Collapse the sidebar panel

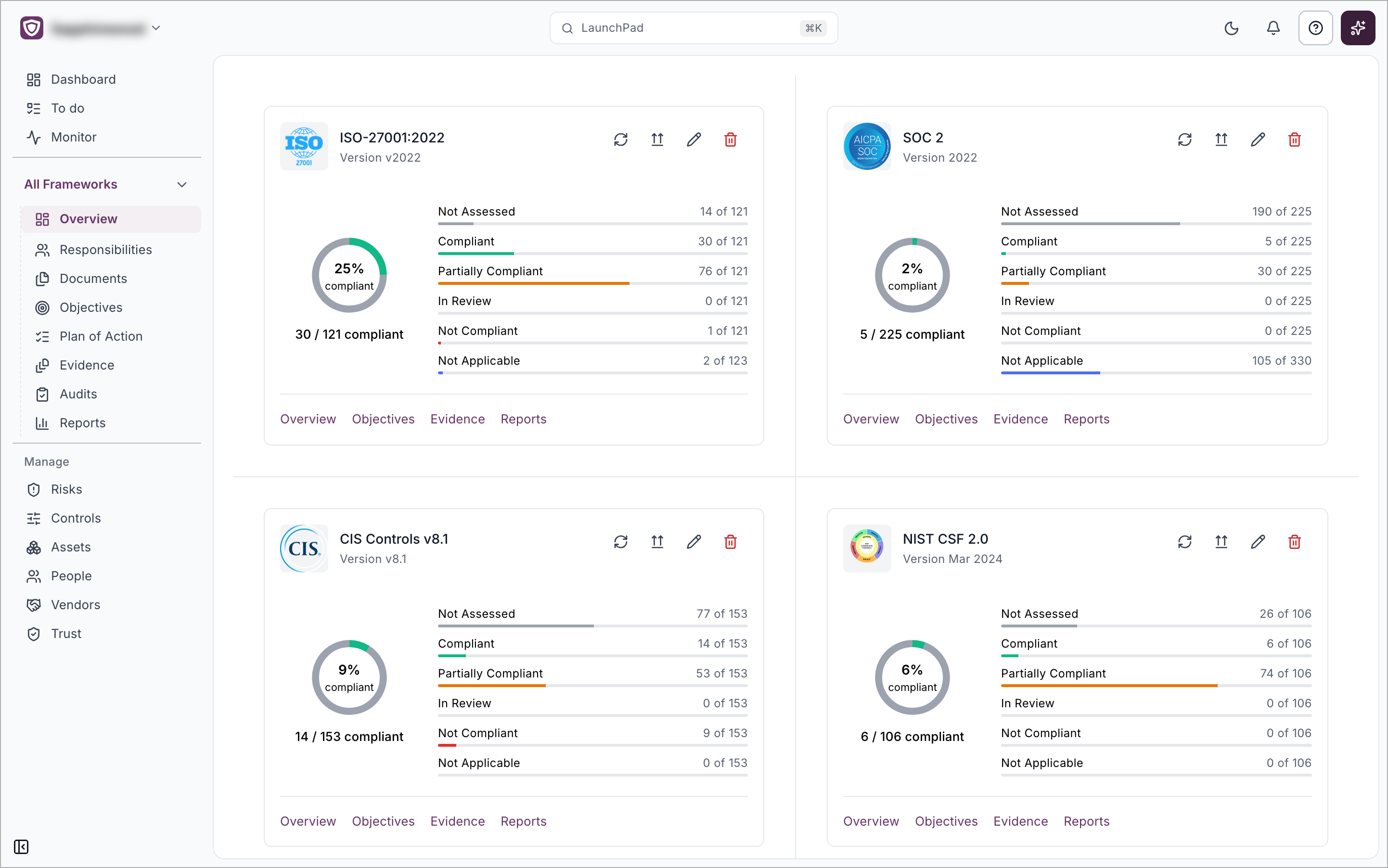(21, 846)
